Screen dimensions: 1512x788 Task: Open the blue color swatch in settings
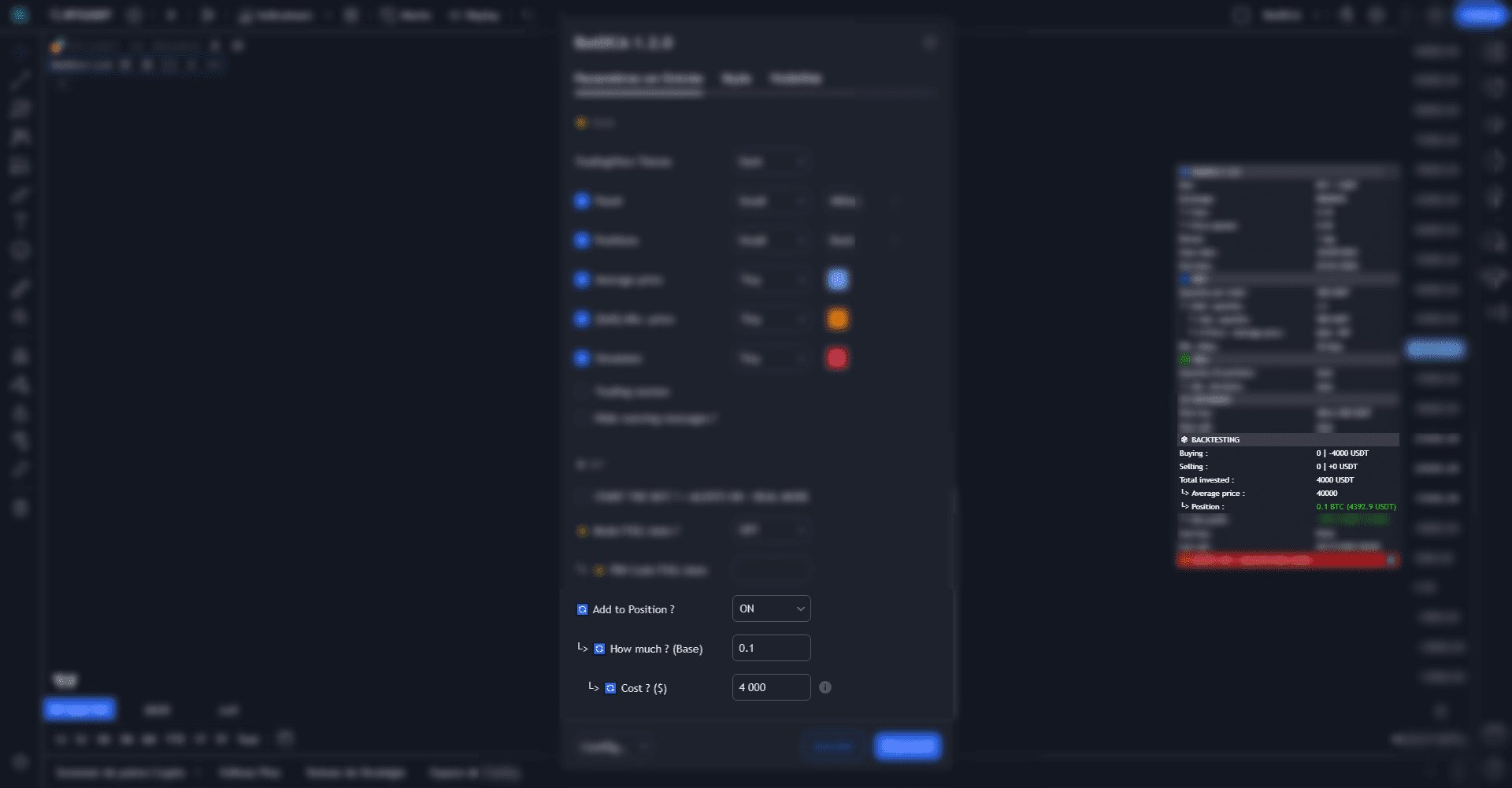[x=837, y=279]
